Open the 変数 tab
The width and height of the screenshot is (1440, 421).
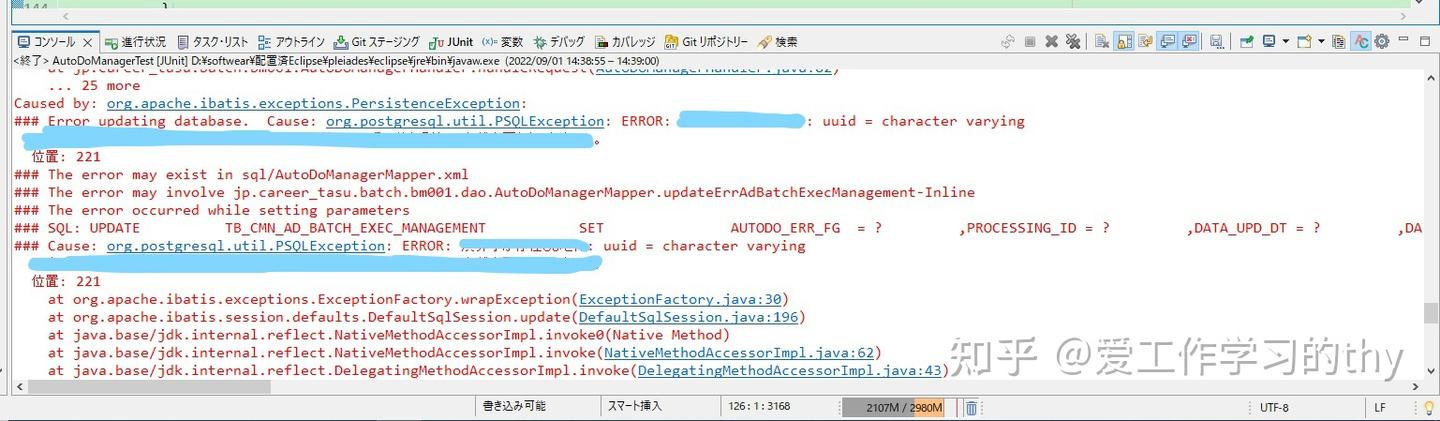point(502,42)
